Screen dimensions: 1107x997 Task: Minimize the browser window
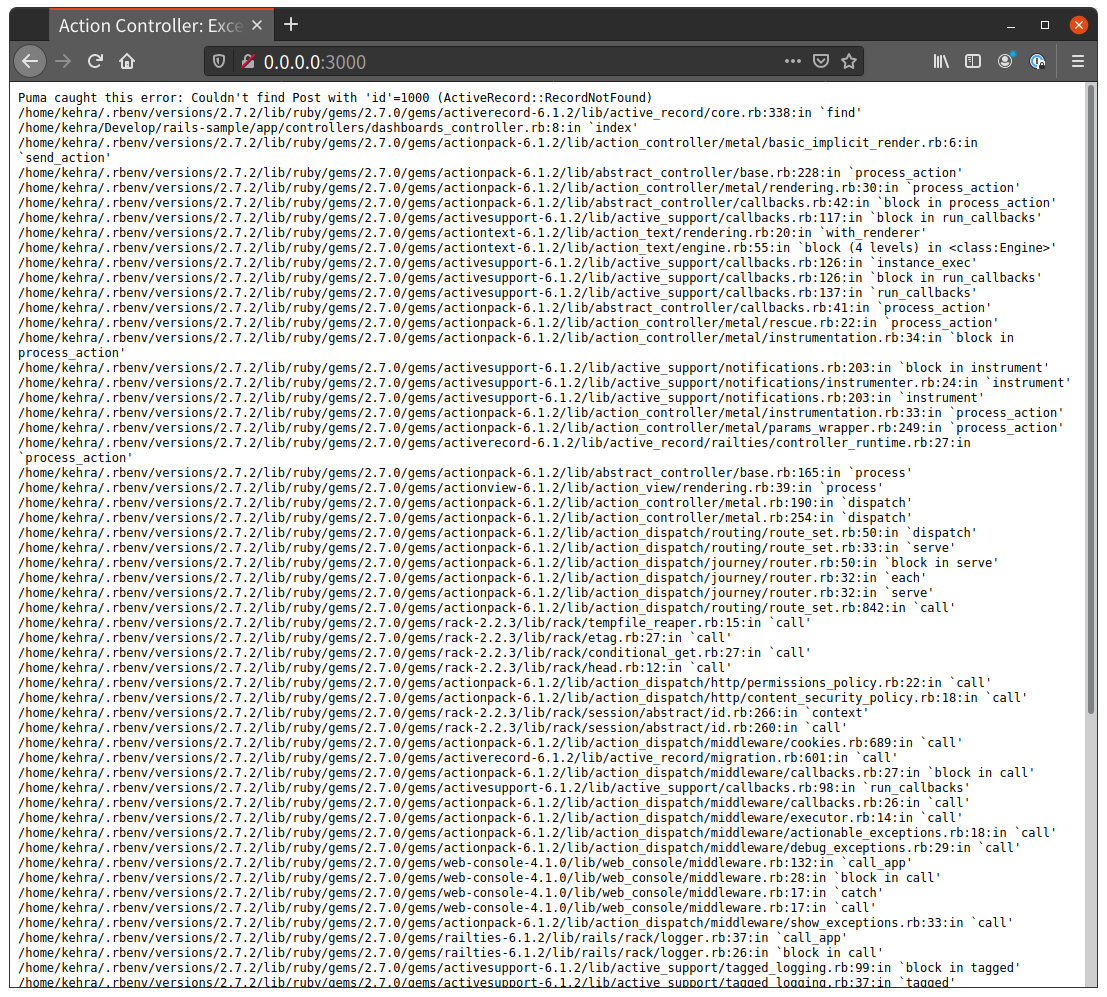pos(1011,25)
